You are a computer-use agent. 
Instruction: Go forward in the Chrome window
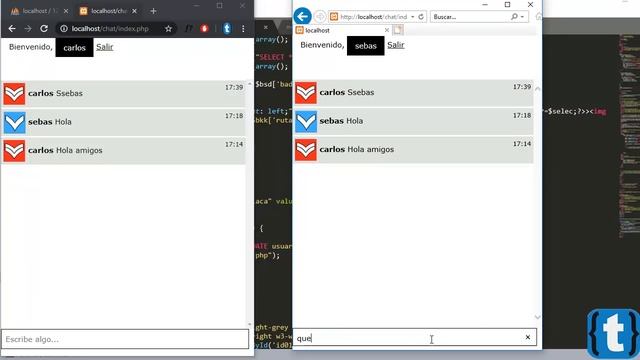(28, 29)
